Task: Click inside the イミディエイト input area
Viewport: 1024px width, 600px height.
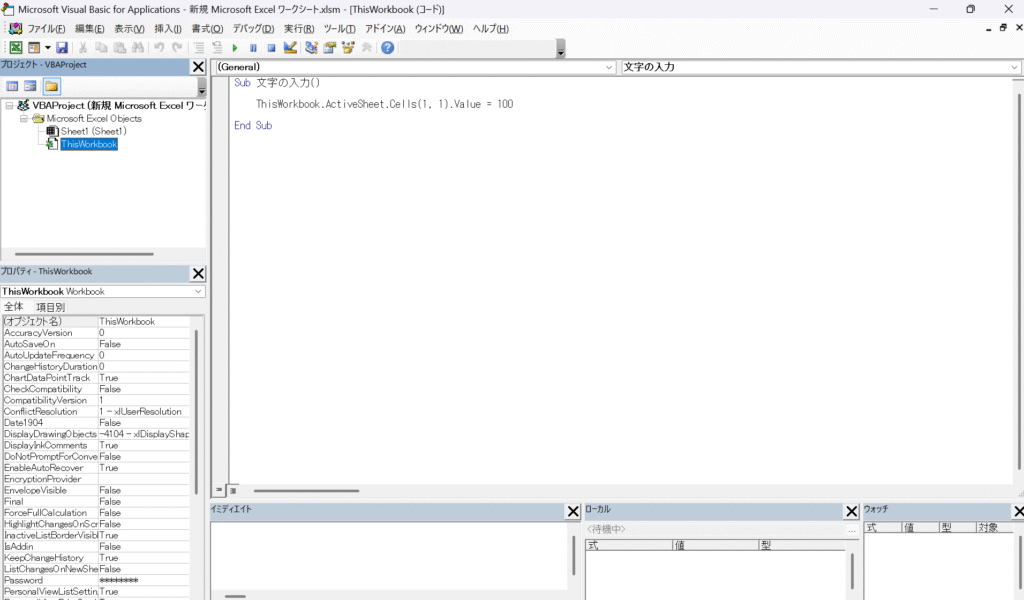Action: (x=390, y=555)
